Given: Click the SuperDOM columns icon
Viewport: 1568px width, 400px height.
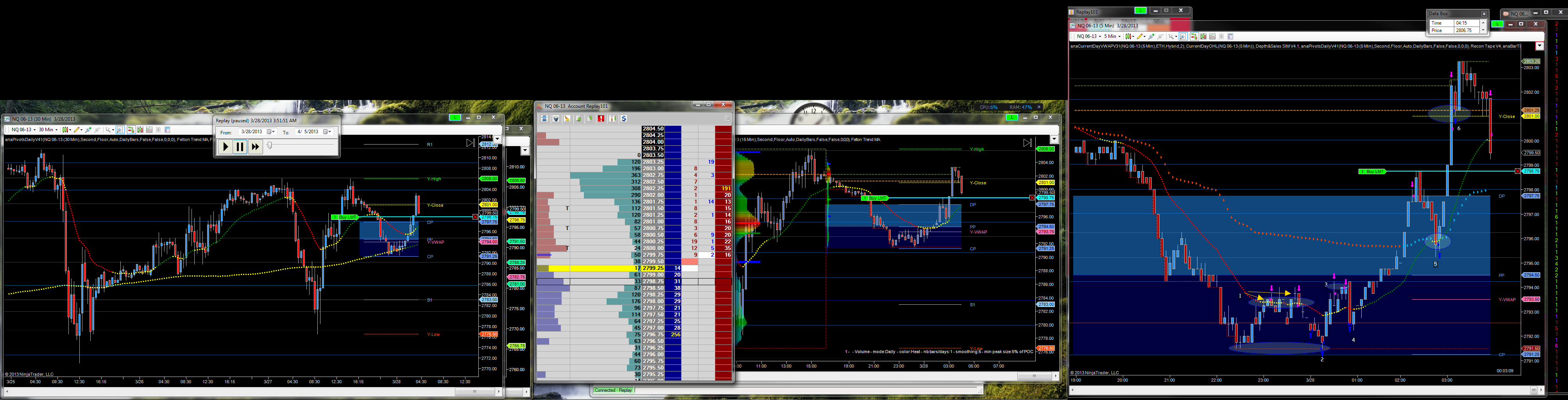Looking at the screenshot, I should click(612, 119).
